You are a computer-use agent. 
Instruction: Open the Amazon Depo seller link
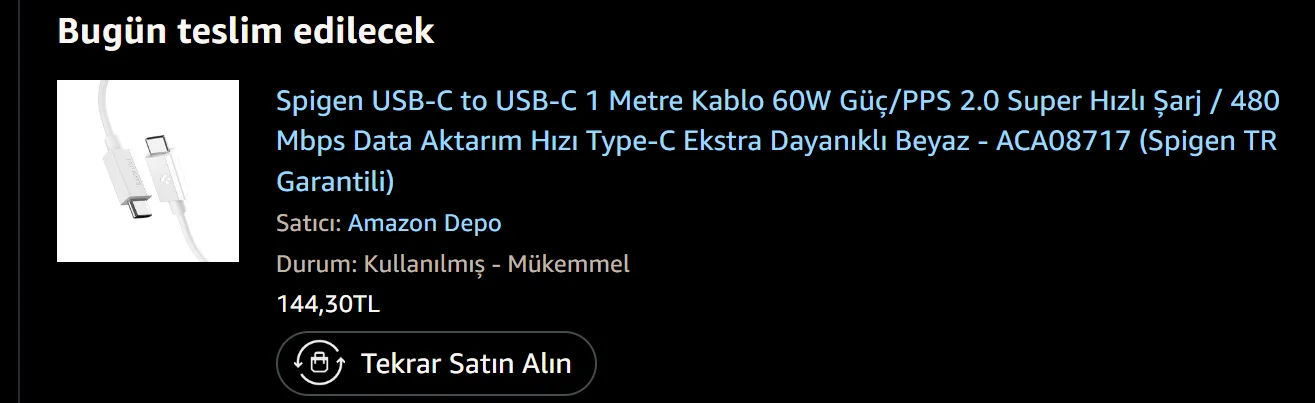click(x=424, y=223)
